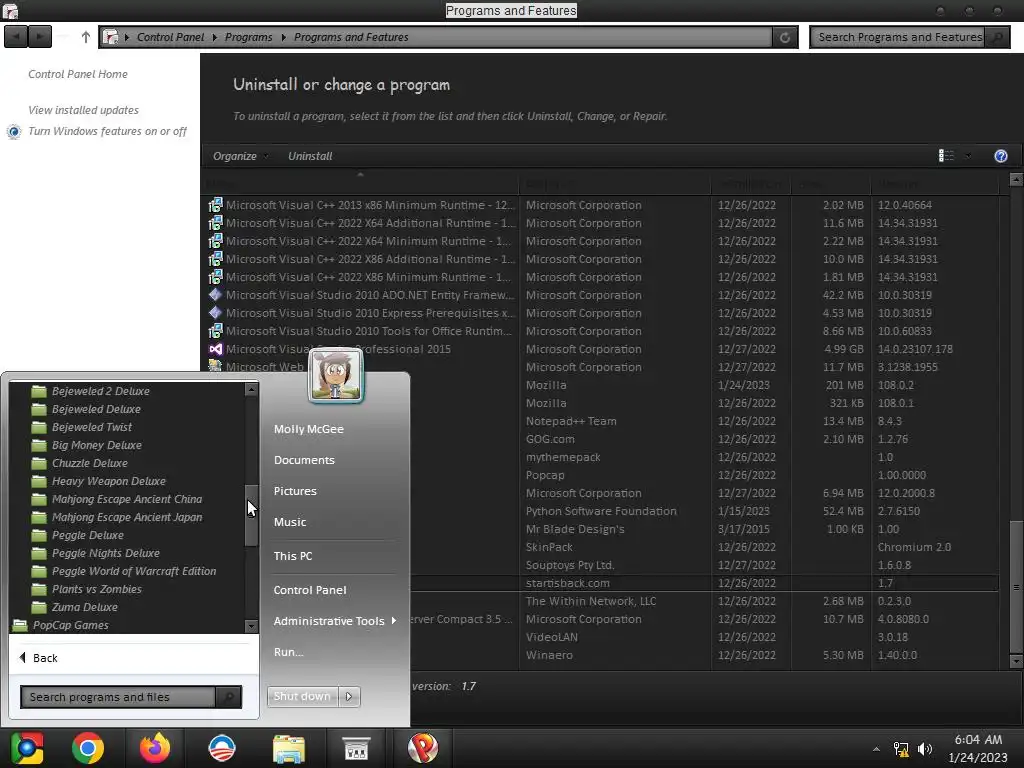The height and width of the screenshot is (768, 1024).
Task: Click the change view icon
Action: pos(946,155)
